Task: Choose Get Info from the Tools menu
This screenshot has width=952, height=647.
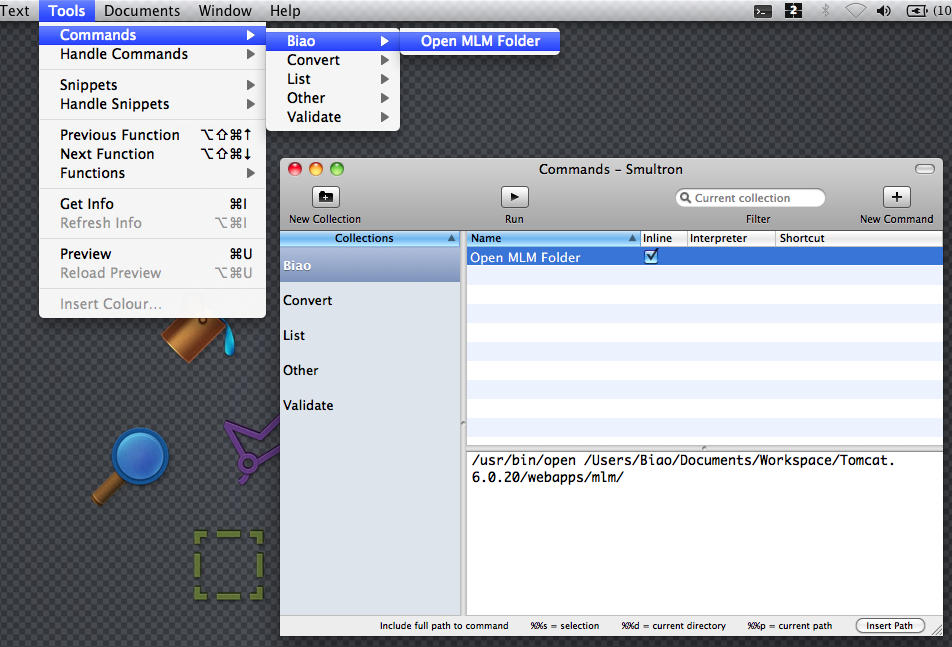Action: click(x=87, y=204)
